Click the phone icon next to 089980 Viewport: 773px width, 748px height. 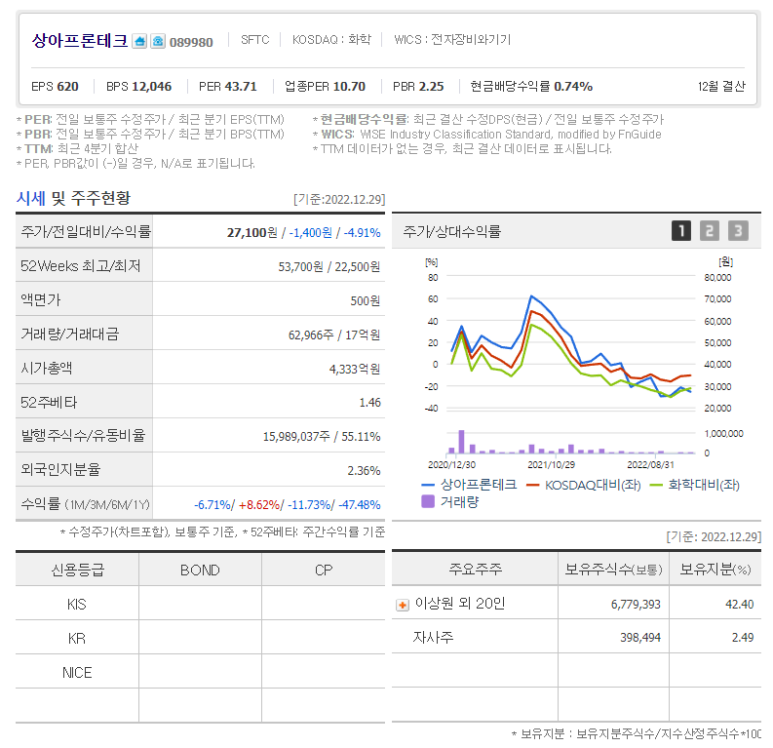(158, 41)
